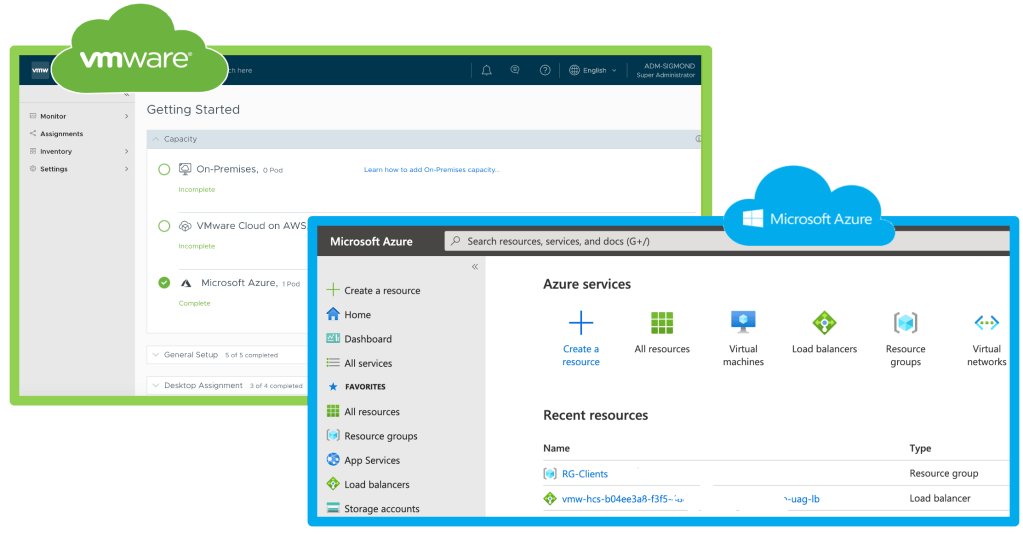Click the Create a resource tile label

[x=581, y=355]
